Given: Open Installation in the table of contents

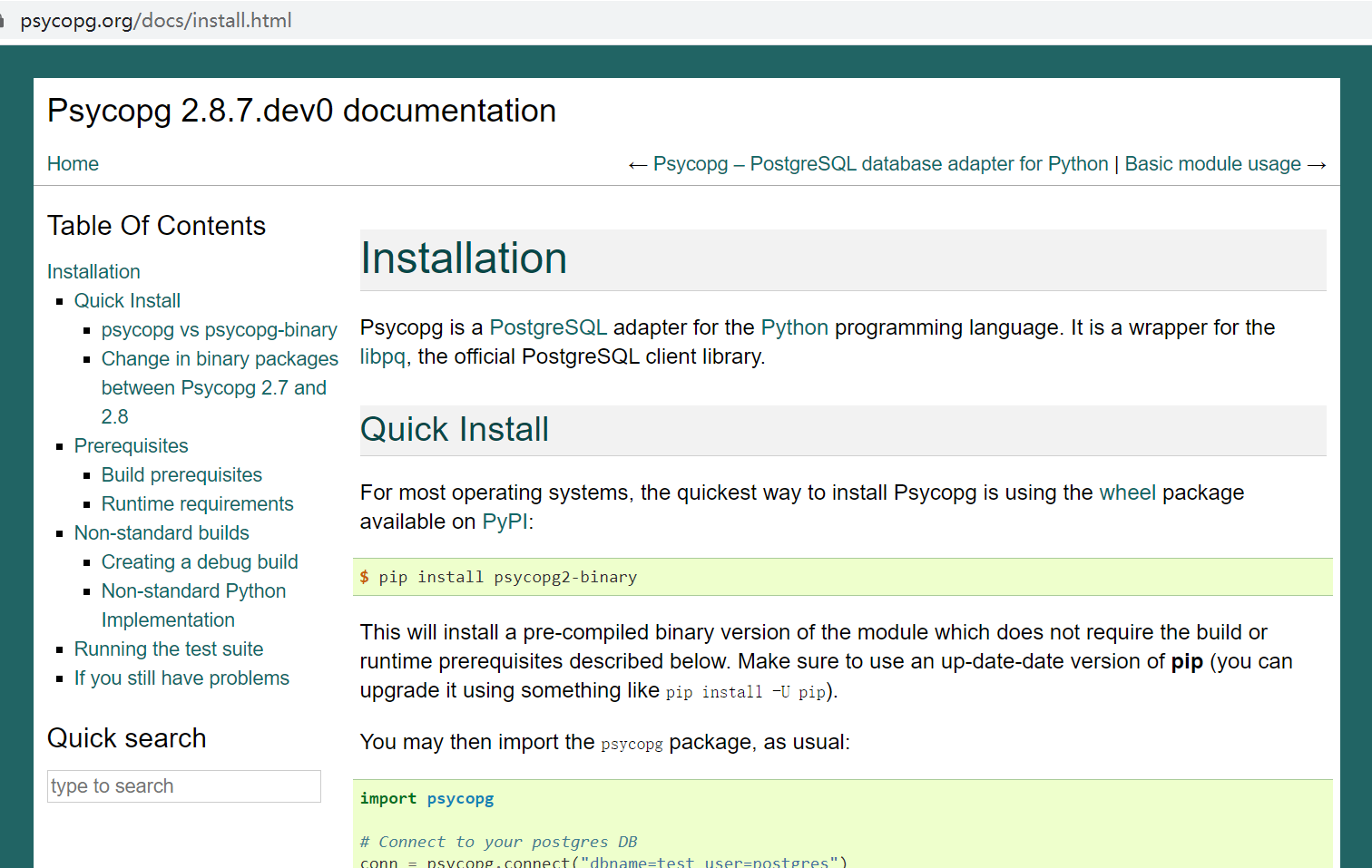Looking at the screenshot, I should pyautogui.click(x=93, y=272).
